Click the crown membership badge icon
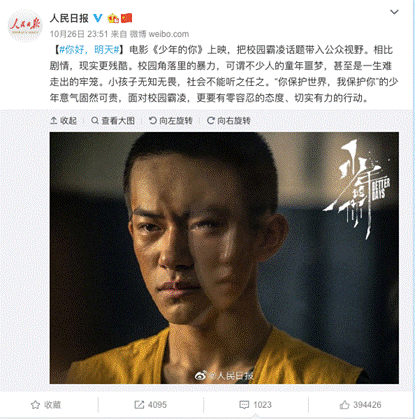Screen dimensions: 415x419 113,18
